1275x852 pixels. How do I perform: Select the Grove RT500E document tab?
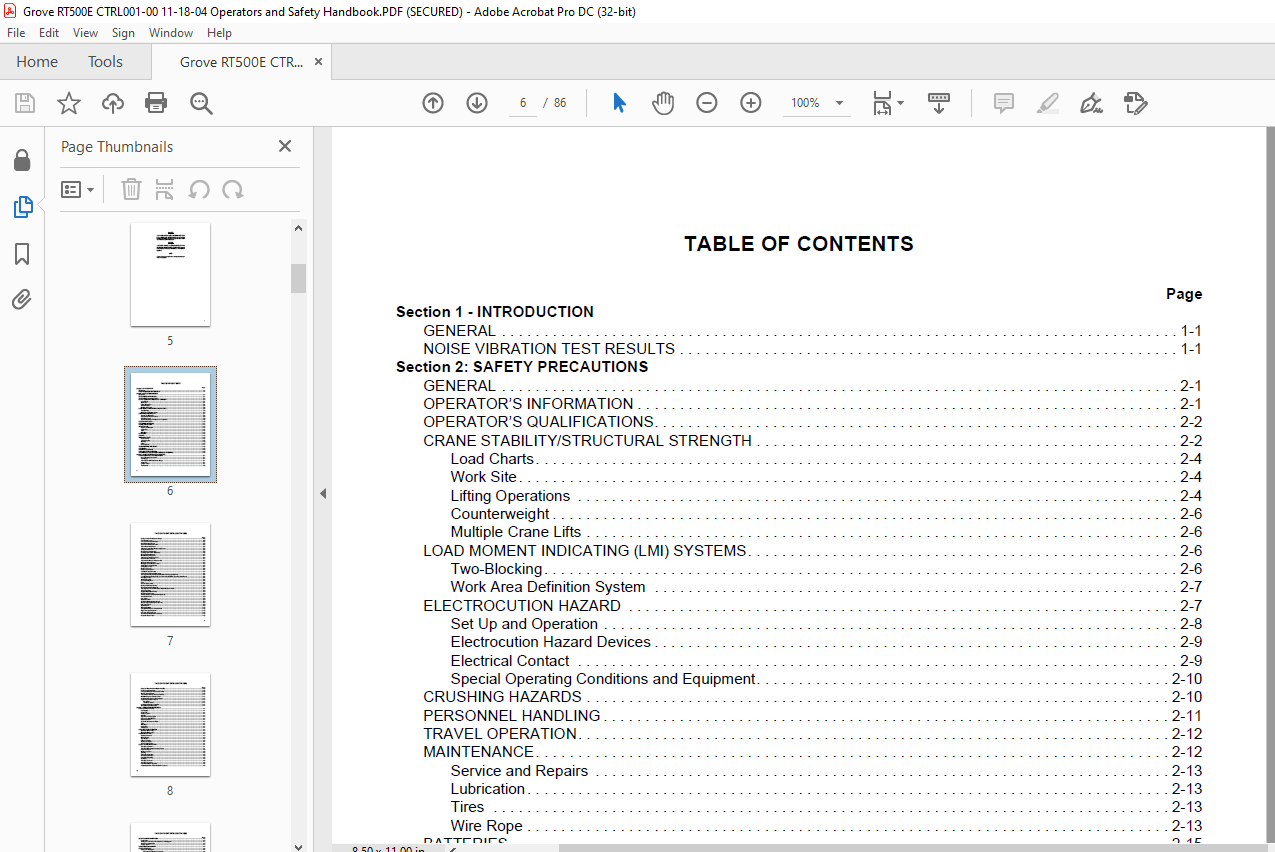(241, 62)
